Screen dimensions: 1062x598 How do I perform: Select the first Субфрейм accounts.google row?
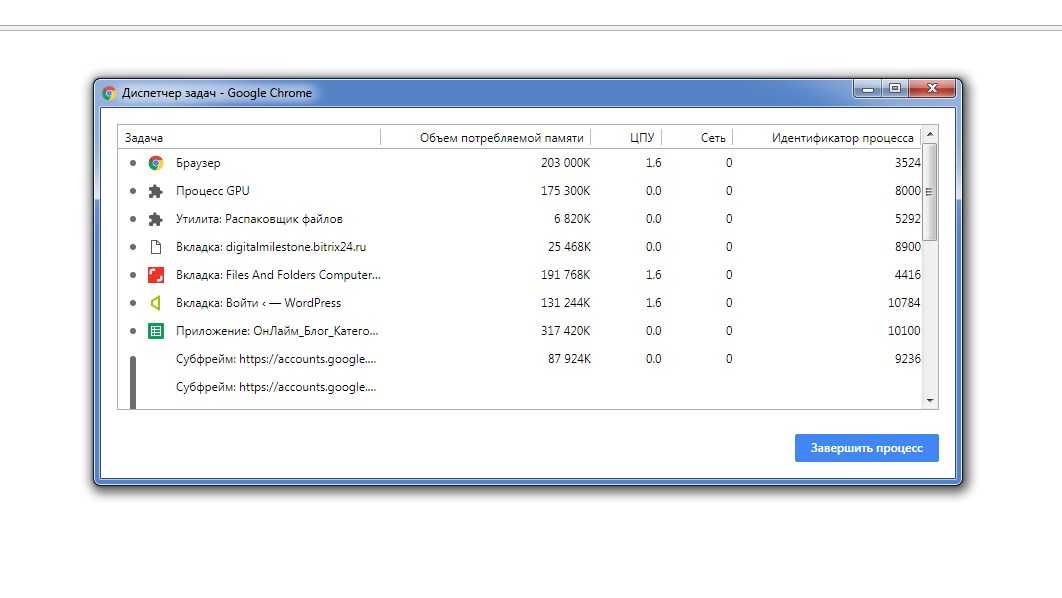pyautogui.click(x=276, y=359)
